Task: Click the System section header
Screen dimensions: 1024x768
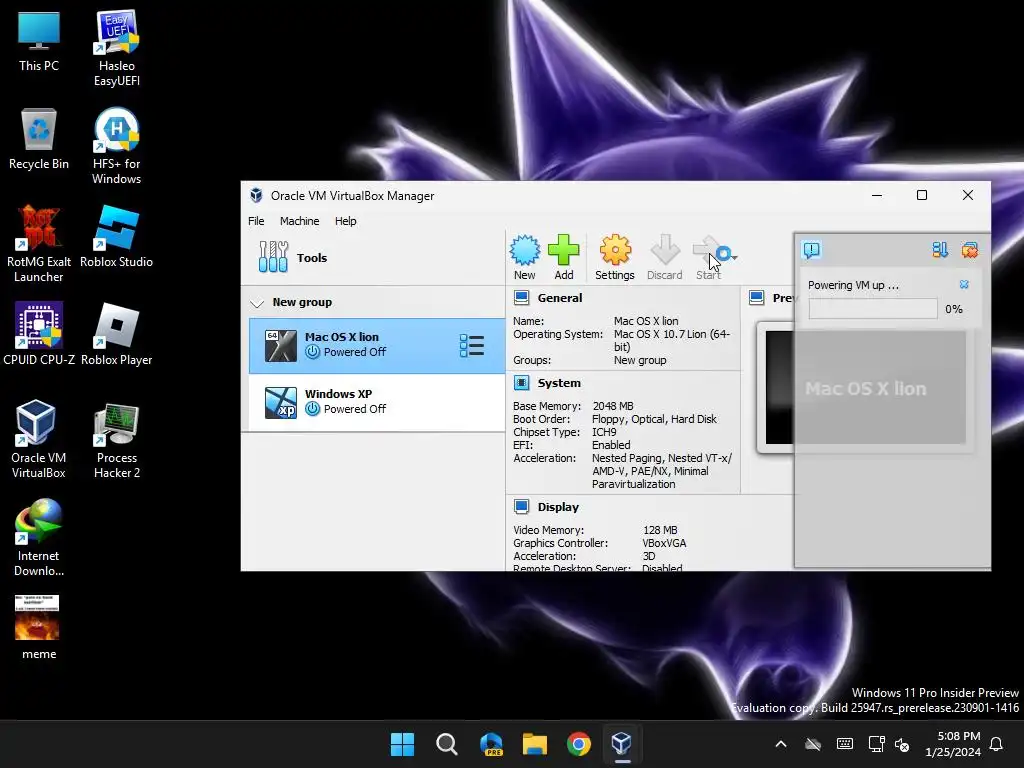Action: [x=559, y=383]
